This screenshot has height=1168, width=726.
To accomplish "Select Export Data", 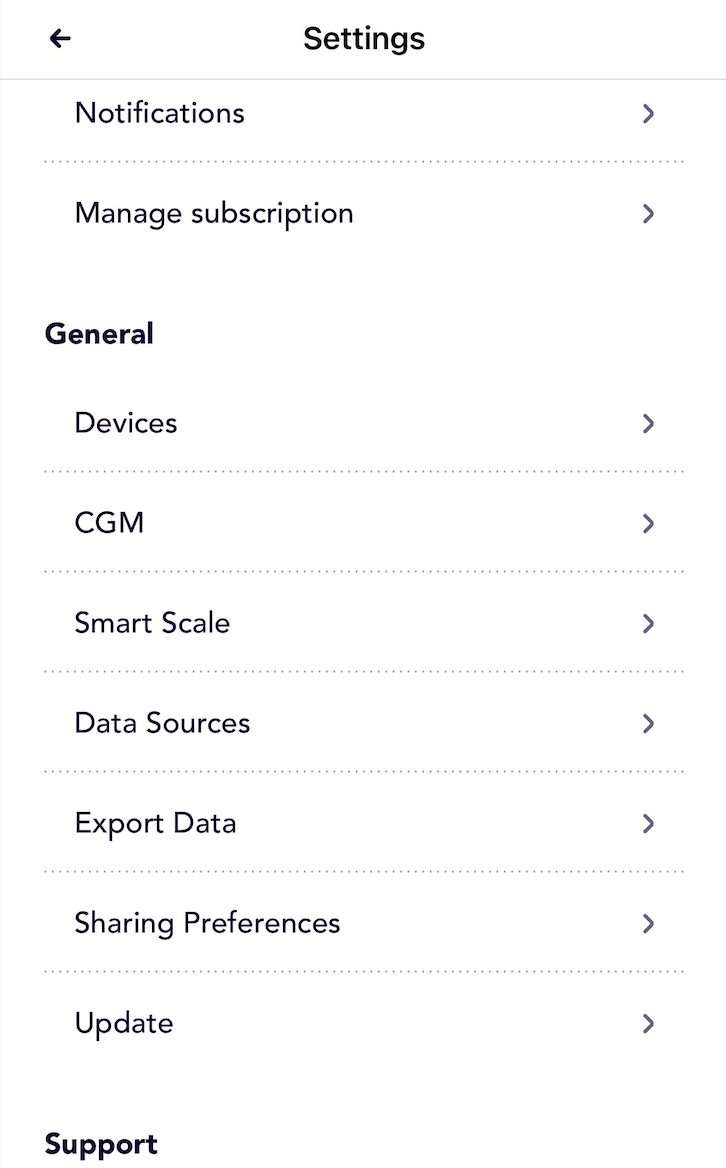I will [155, 823].
